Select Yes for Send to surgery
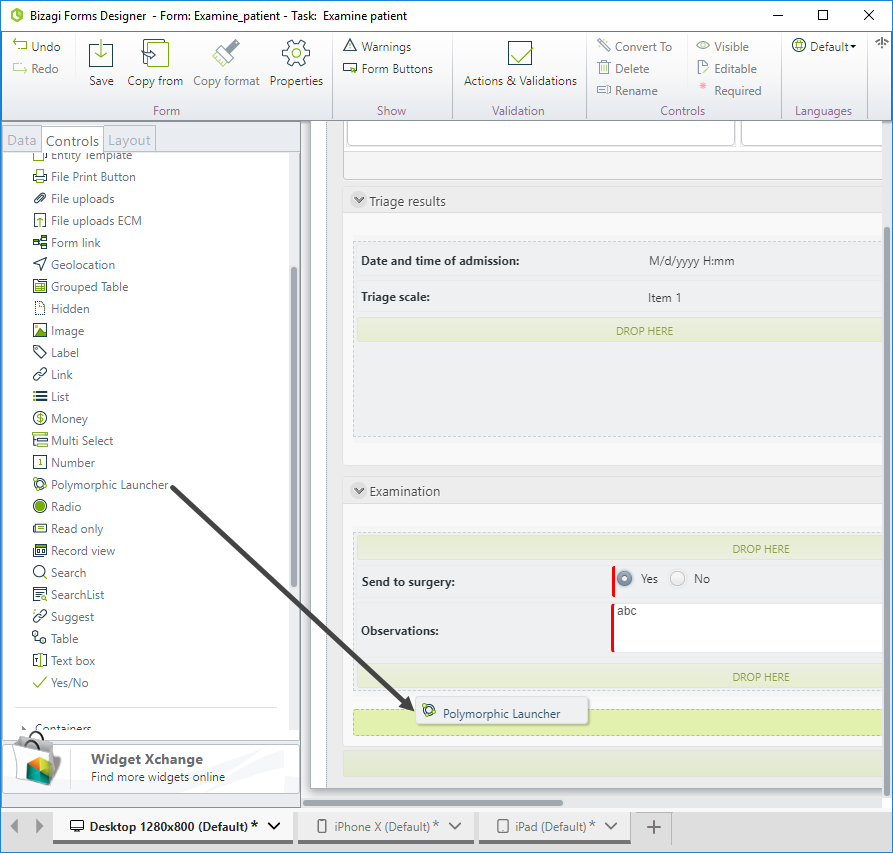Viewport: 893px width, 853px height. pyautogui.click(x=625, y=579)
